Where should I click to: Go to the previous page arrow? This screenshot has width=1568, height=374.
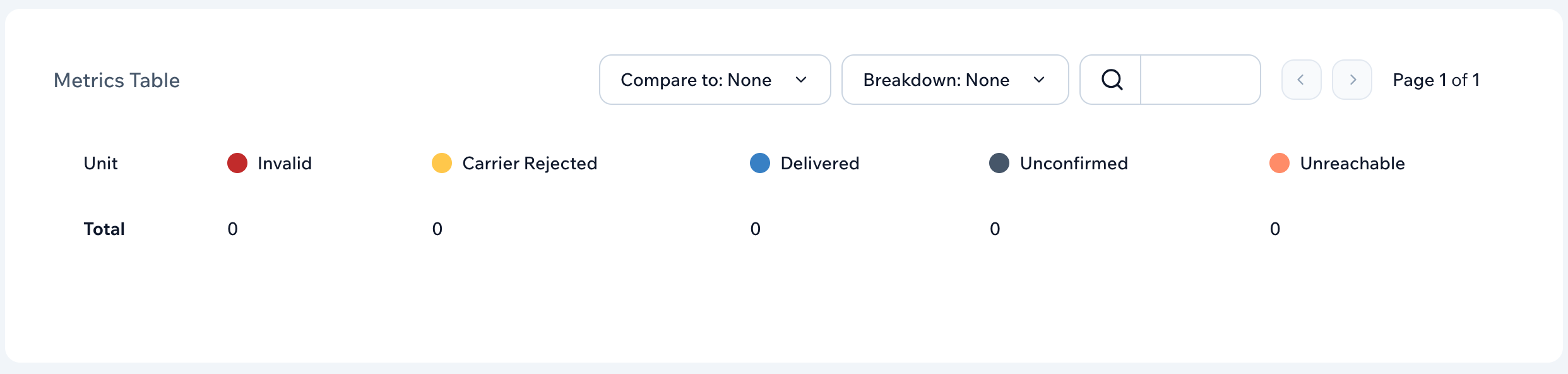(1301, 80)
